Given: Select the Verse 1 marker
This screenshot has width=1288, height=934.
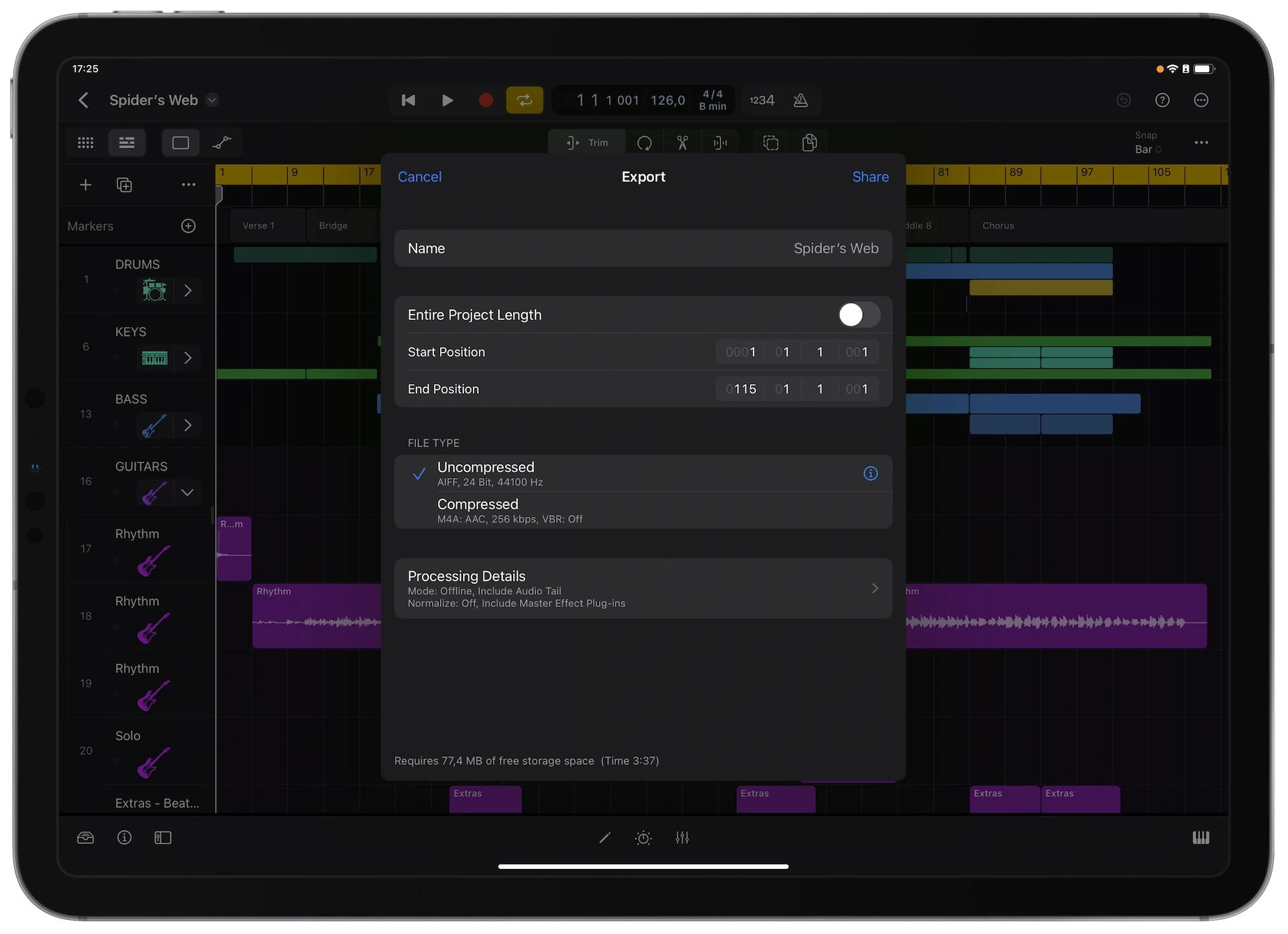Looking at the screenshot, I should (267, 226).
